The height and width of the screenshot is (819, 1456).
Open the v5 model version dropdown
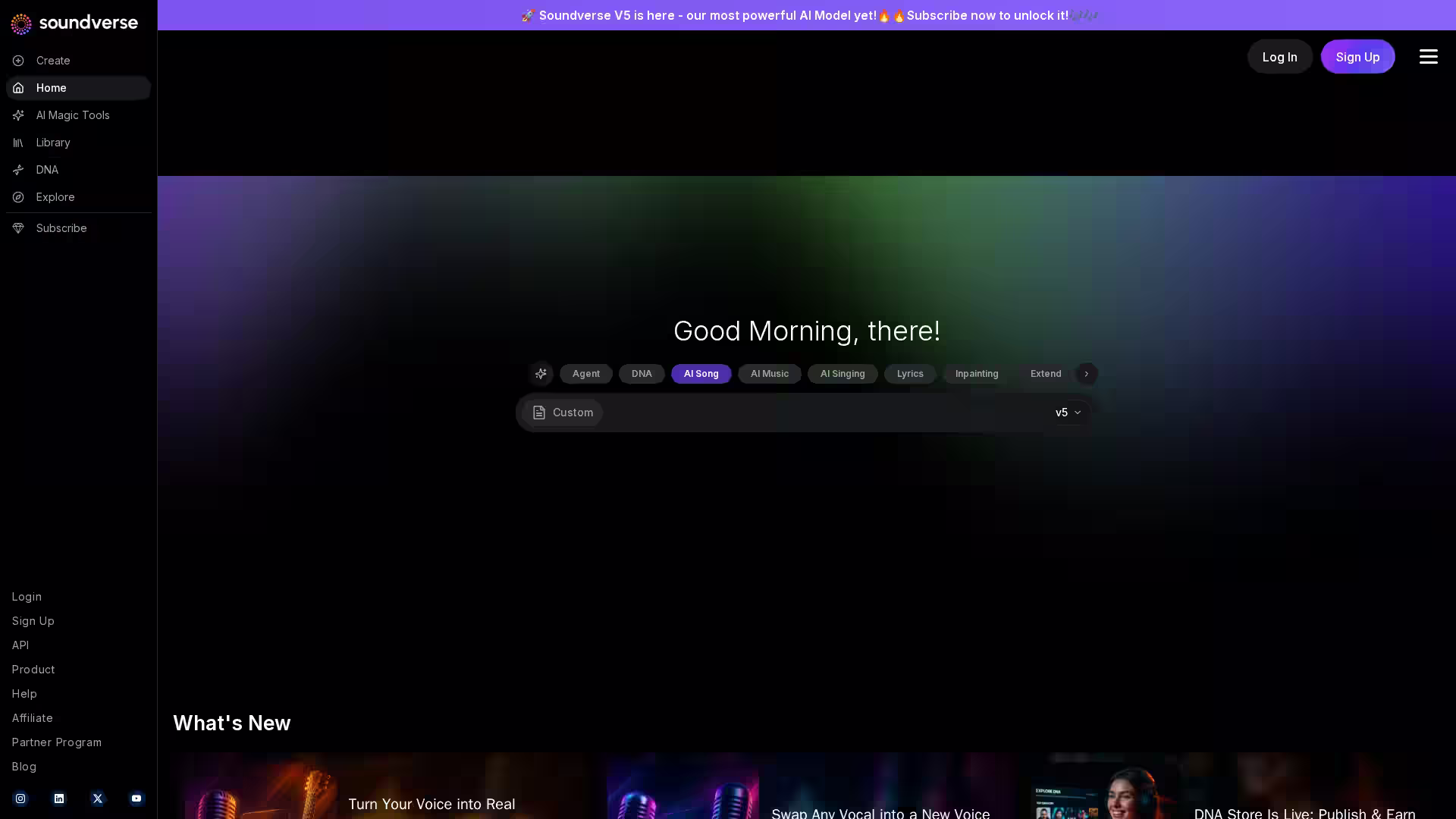[1068, 413]
